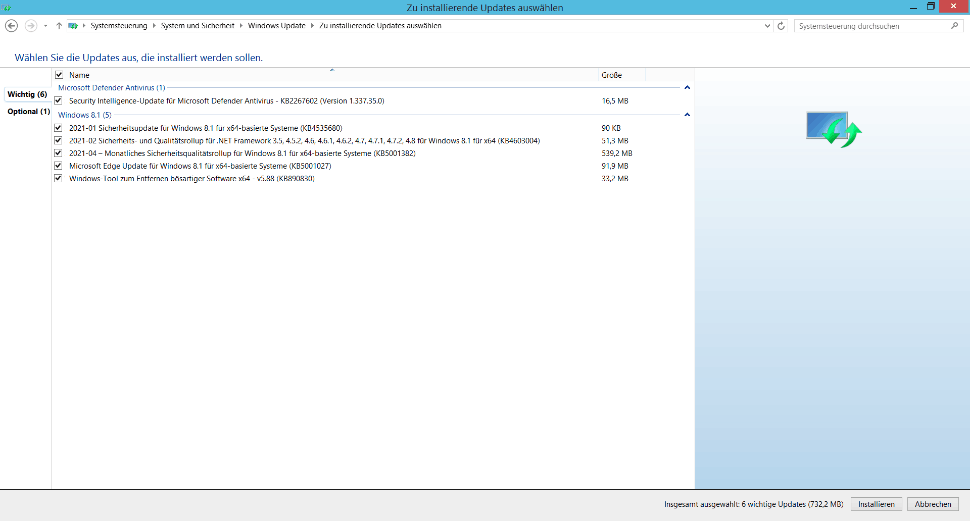The height and width of the screenshot is (523, 970).
Task: Click the search magnifier icon
Action: click(x=955, y=26)
